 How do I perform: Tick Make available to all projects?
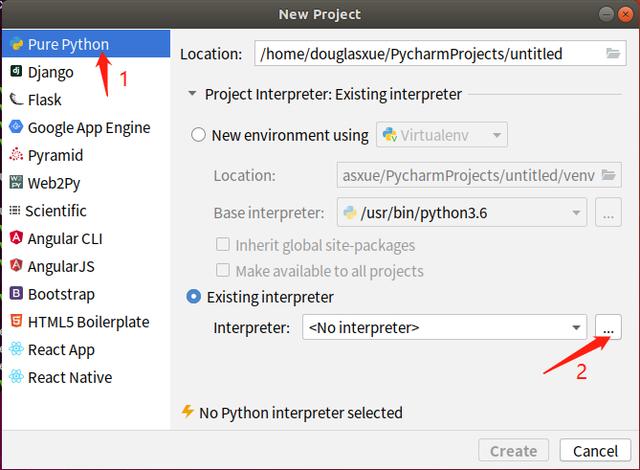(222, 270)
